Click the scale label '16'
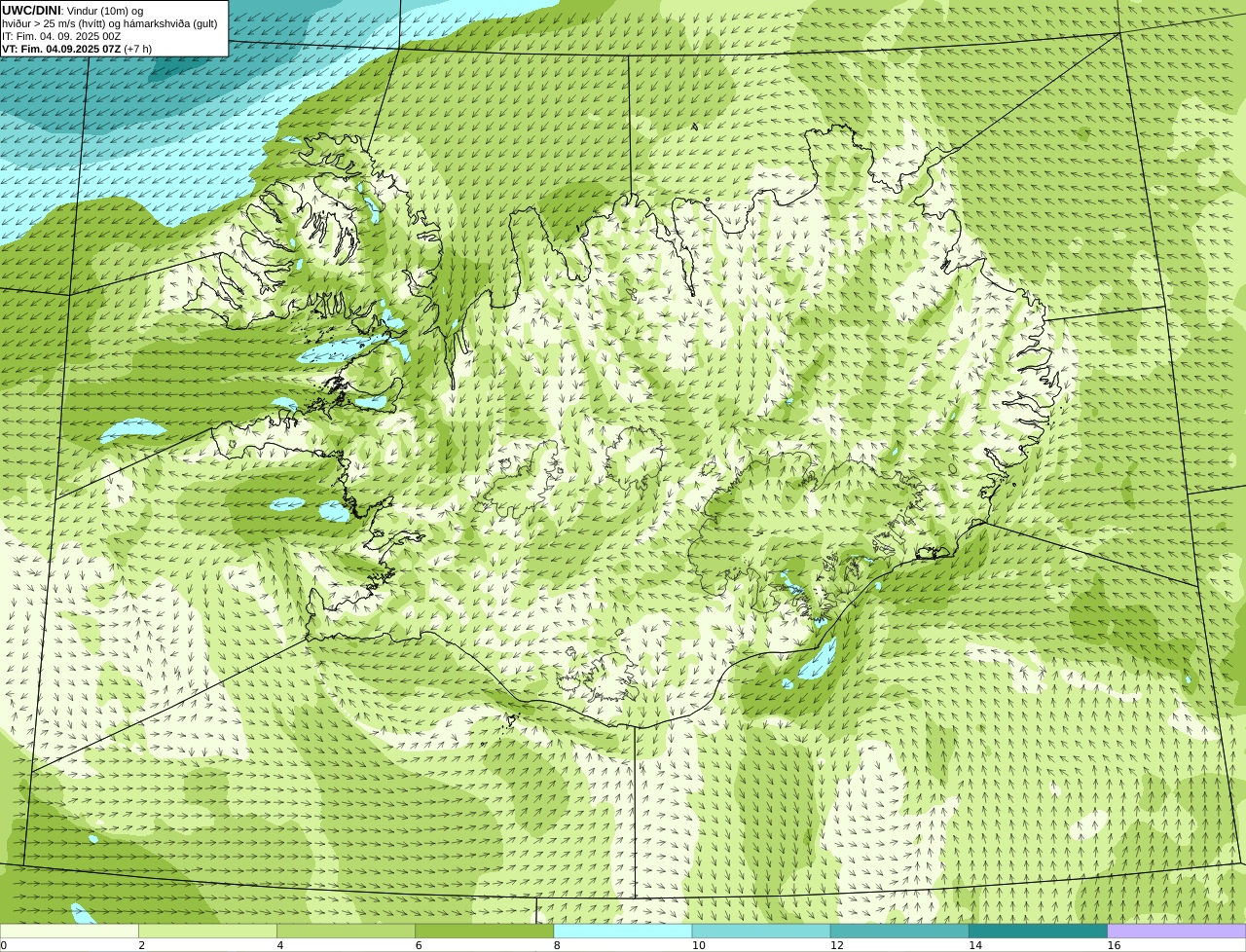This screenshot has width=1246, height=952. click(1114, 945)
